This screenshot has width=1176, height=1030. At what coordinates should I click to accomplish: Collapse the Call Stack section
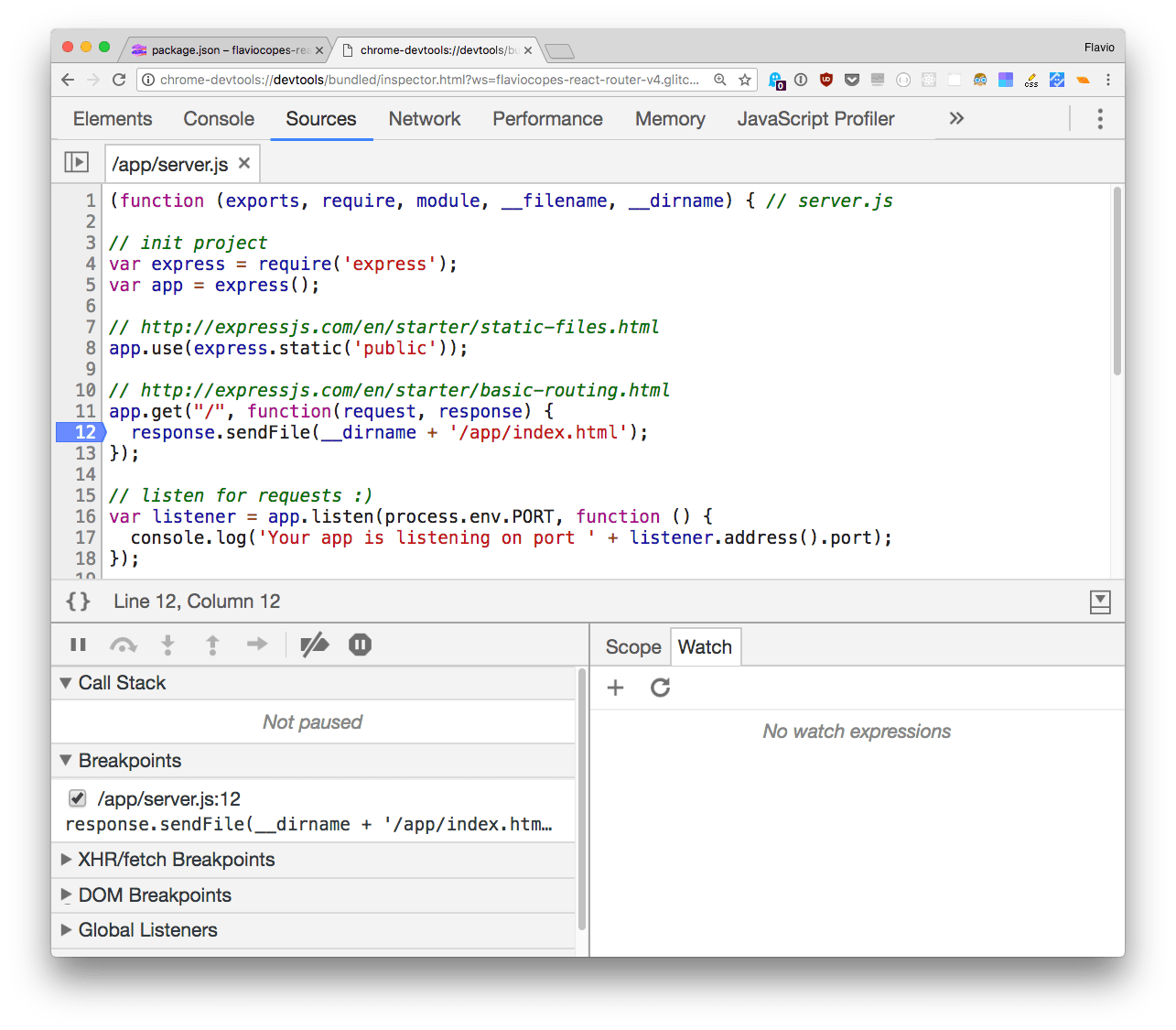click(x=65, y=682)
